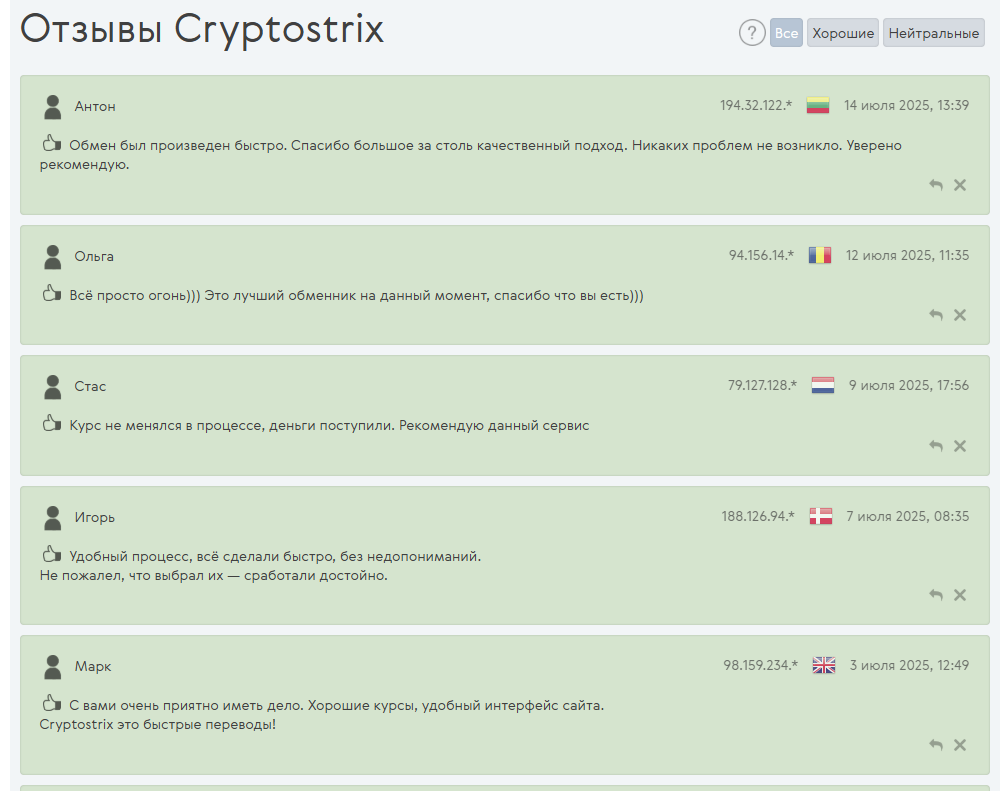Click review text 'Всё просто огонь)))'

357,296
